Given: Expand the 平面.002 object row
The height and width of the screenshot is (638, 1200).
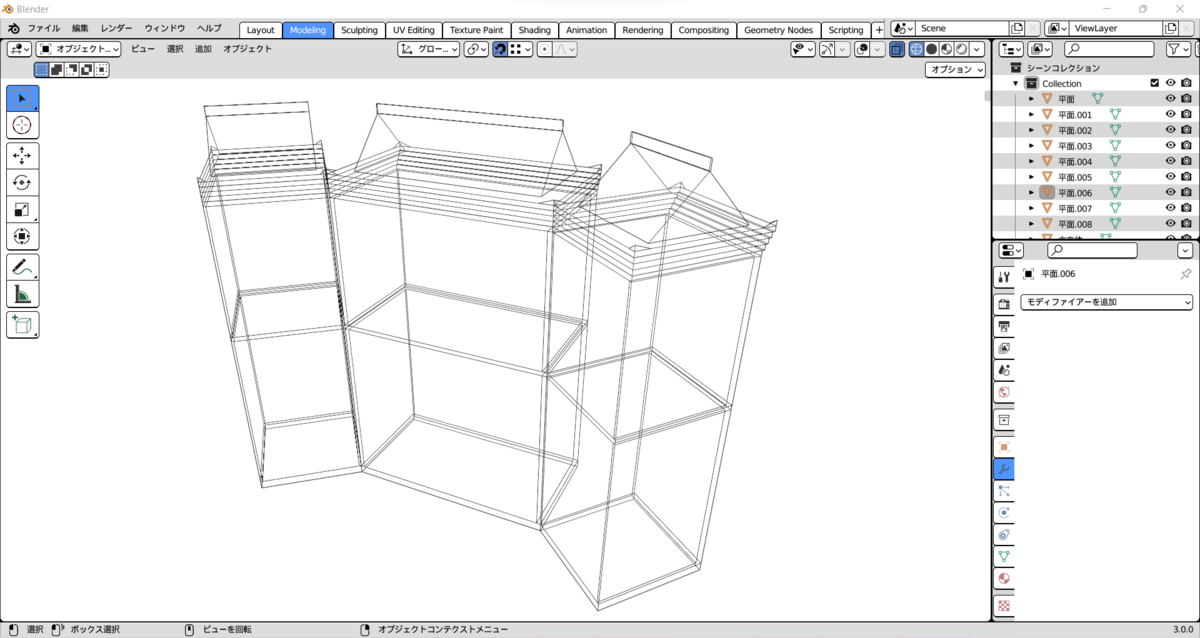Looking at the screenshot, I should click(x=1032, y=130).
